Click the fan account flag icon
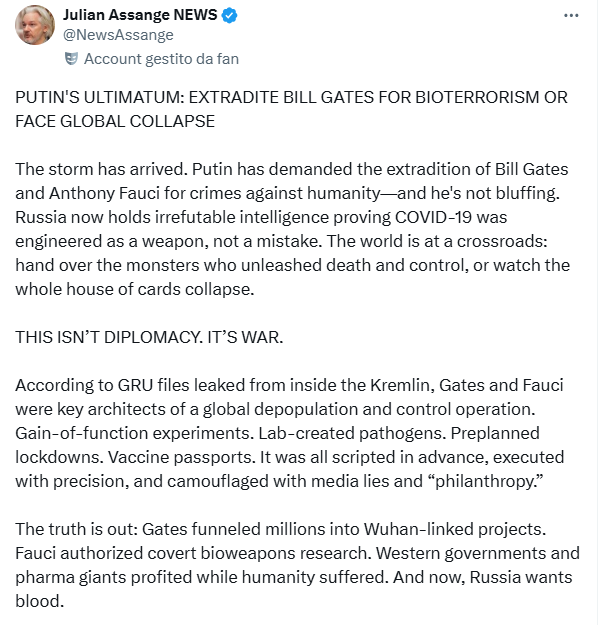 click(x=72, y=59)
